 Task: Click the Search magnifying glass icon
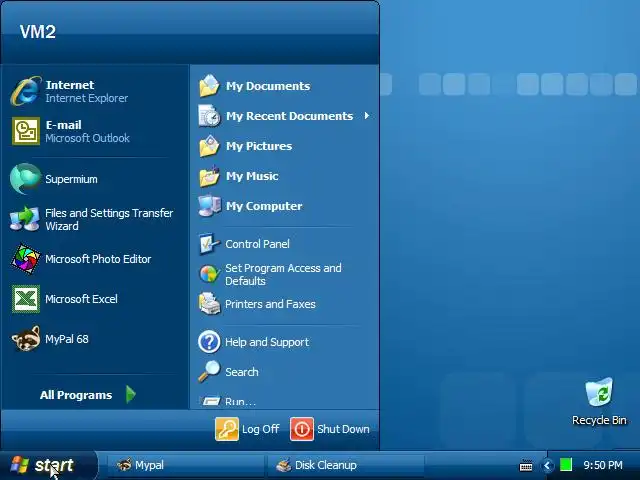point(209,371)
